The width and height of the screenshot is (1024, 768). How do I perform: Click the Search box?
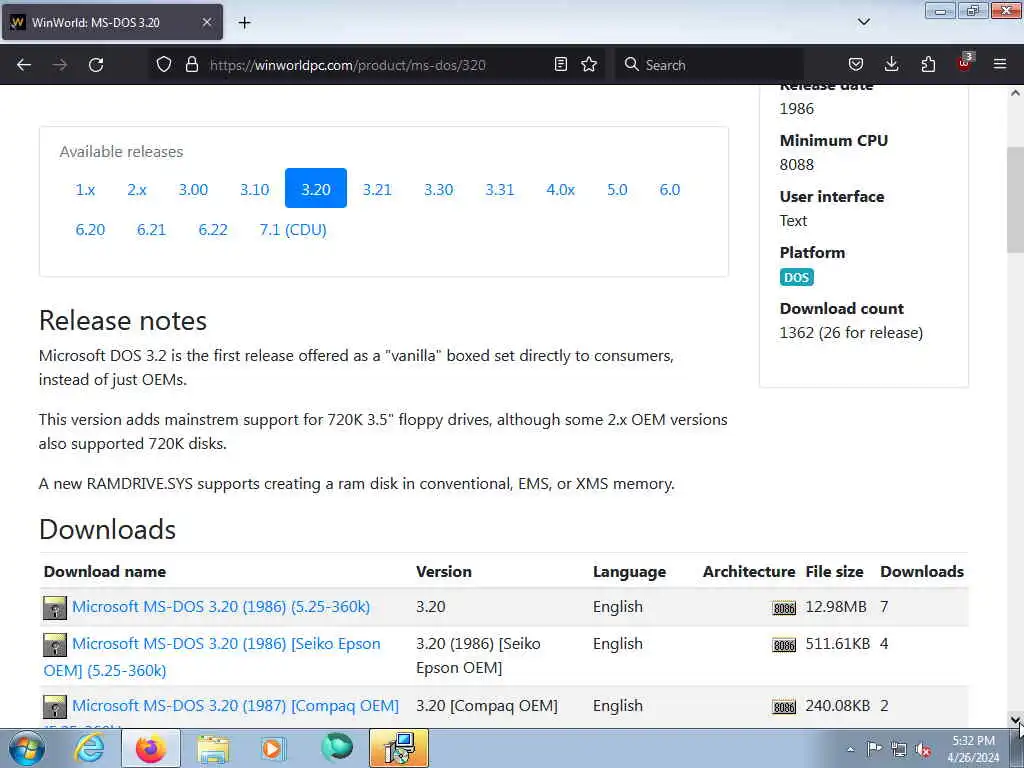[x=709, y=65]
